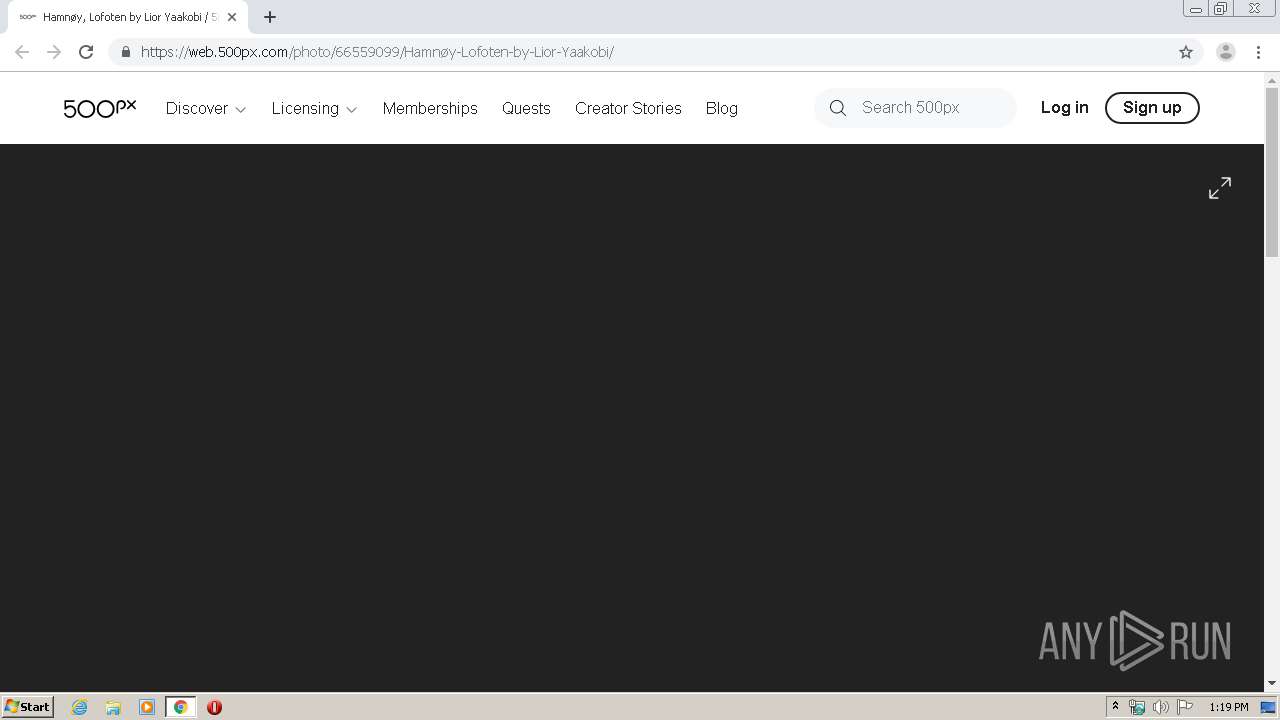Expand photo to fullscreen view
The height and width of the screenshot is (720, 1280).
pyautogui.click(x=1220, y=188)
